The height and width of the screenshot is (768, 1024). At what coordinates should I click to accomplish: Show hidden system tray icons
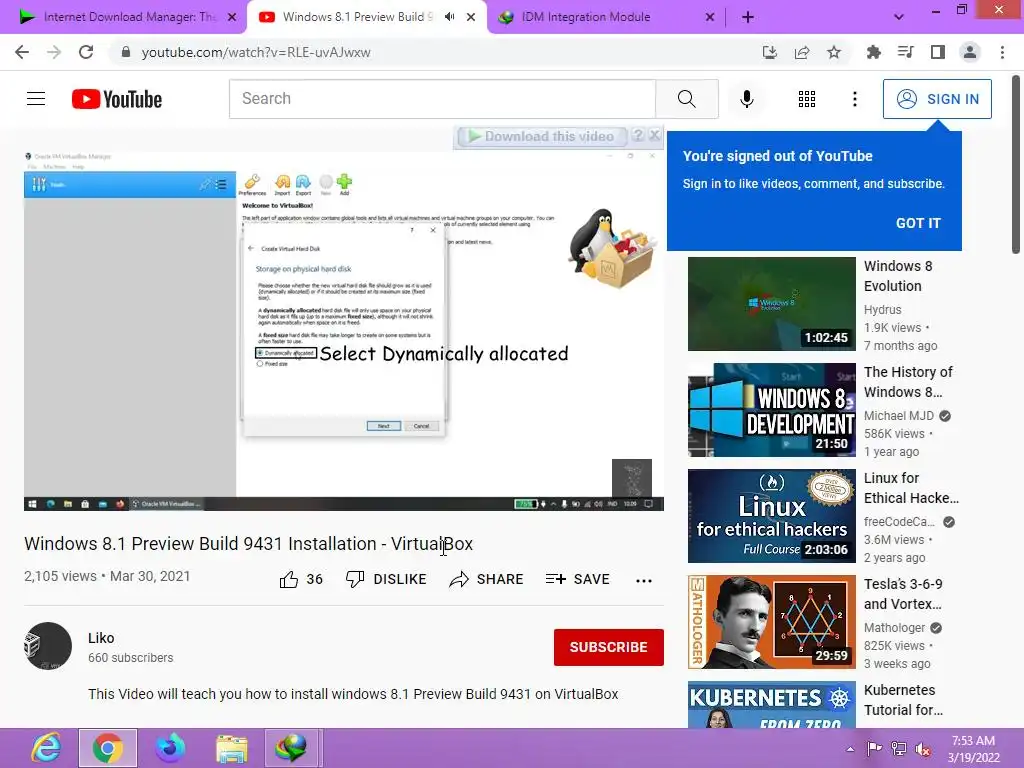click(850, 749)
